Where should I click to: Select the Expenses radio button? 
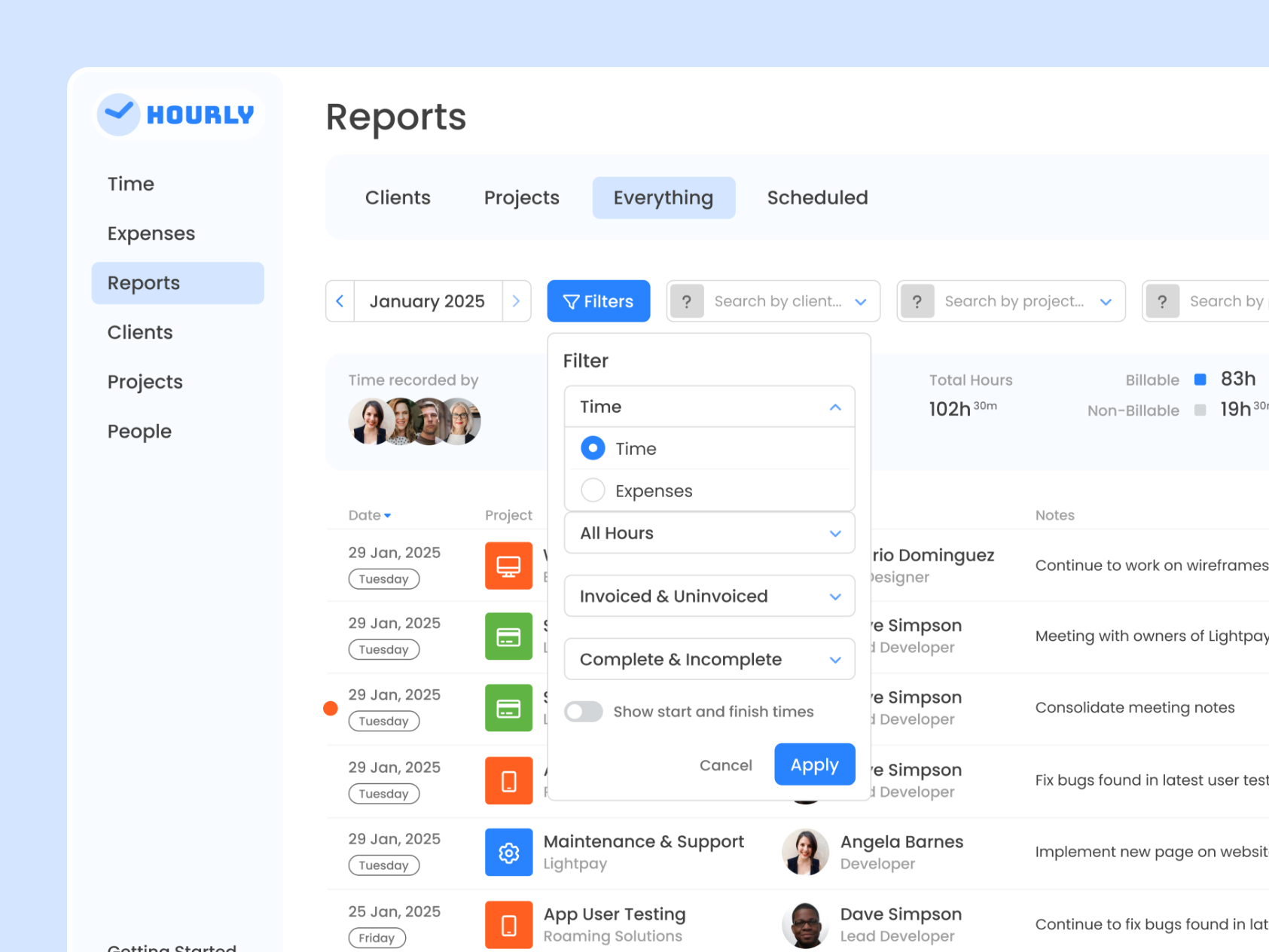point(593,490)
